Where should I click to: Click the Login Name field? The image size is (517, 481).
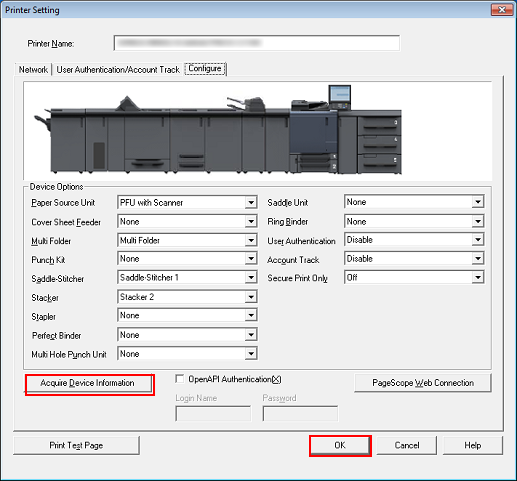(x=213, y=413)
